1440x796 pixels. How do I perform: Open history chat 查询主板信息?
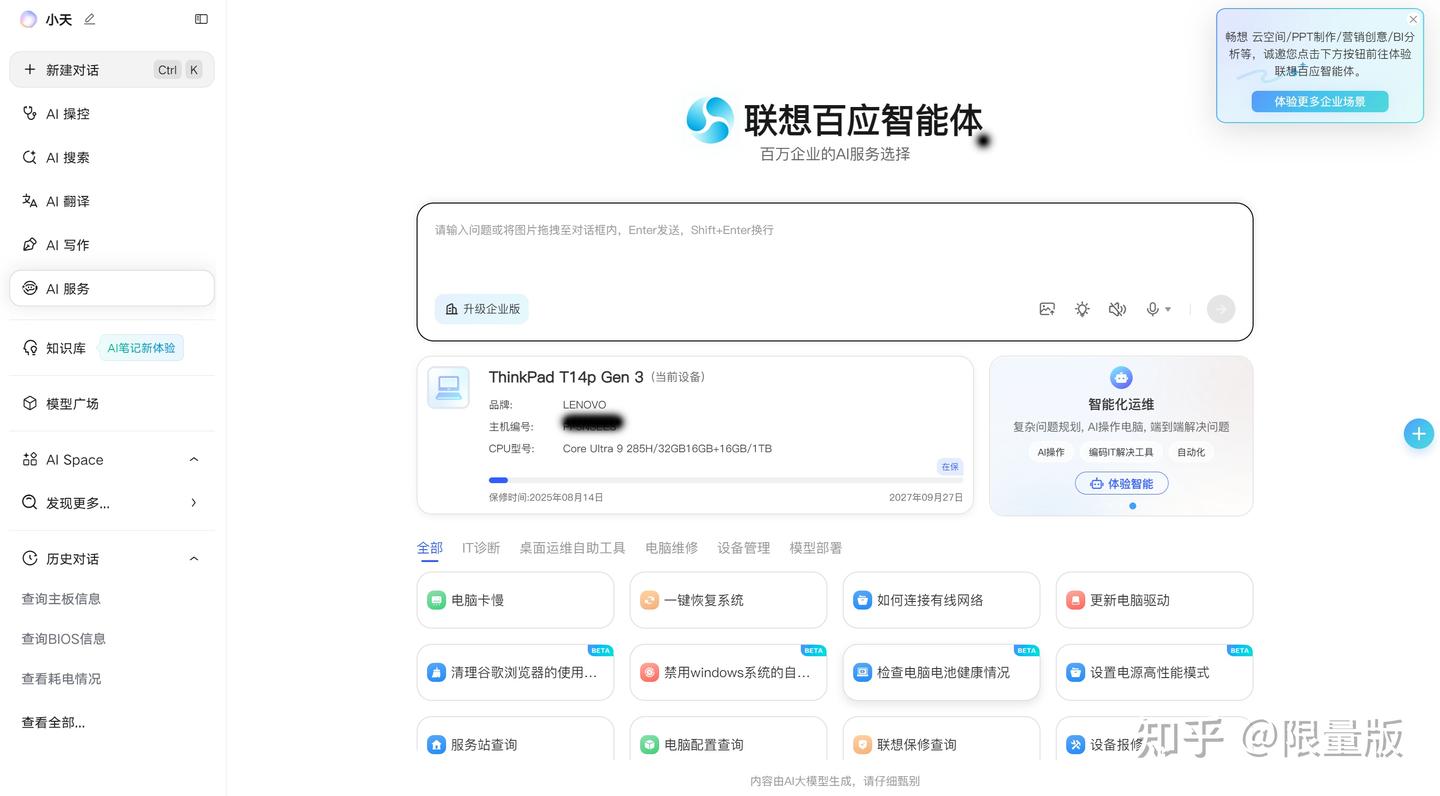click(61, 599)
